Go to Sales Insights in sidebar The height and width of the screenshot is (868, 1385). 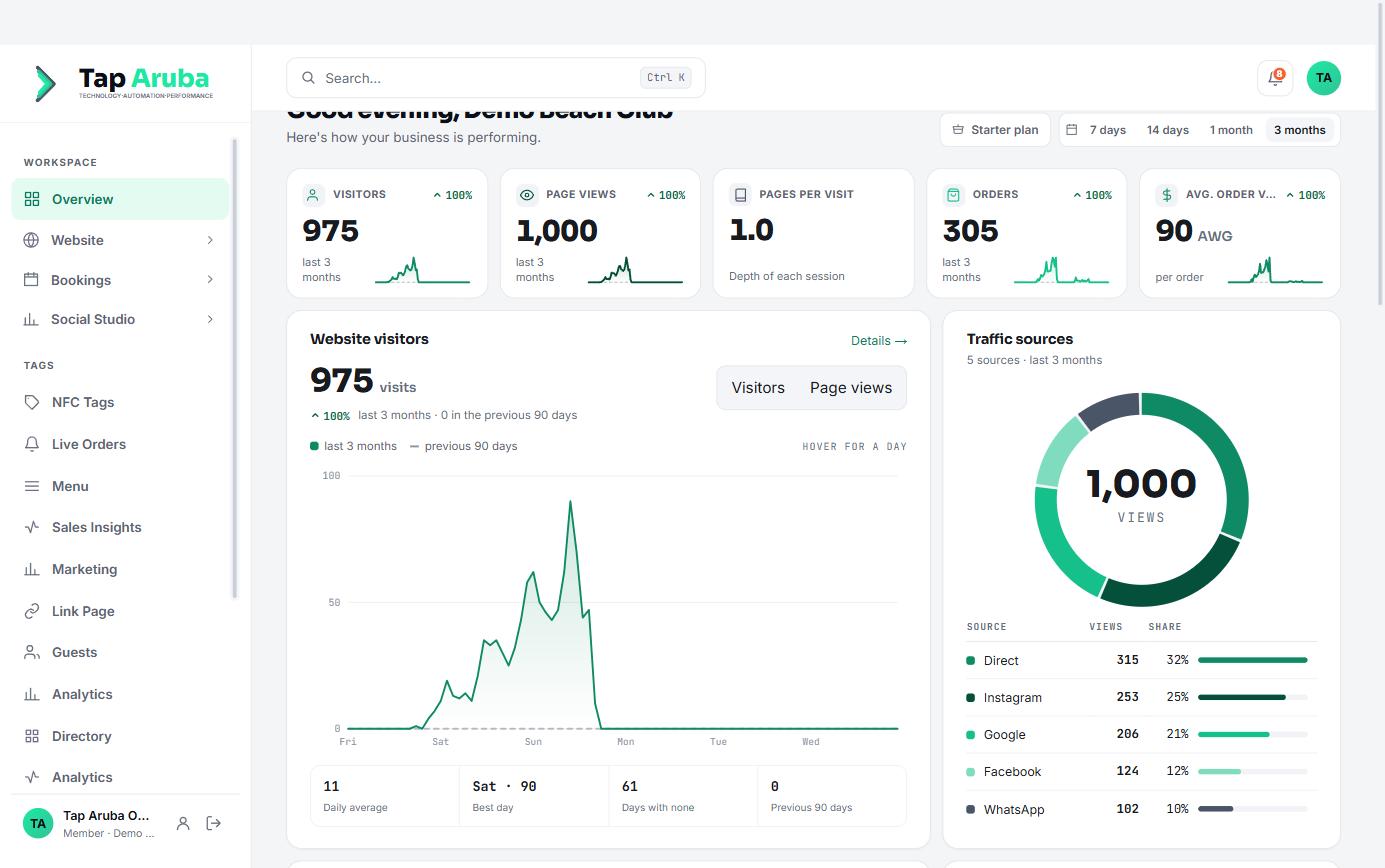click(120, 527)
